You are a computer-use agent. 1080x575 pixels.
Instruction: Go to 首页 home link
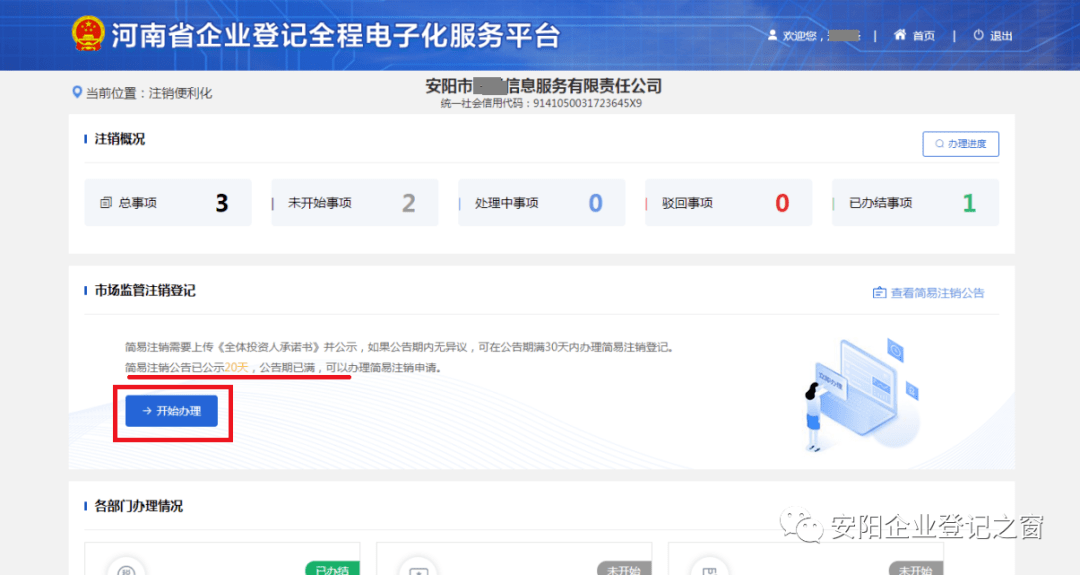click(x=915, y=36)
